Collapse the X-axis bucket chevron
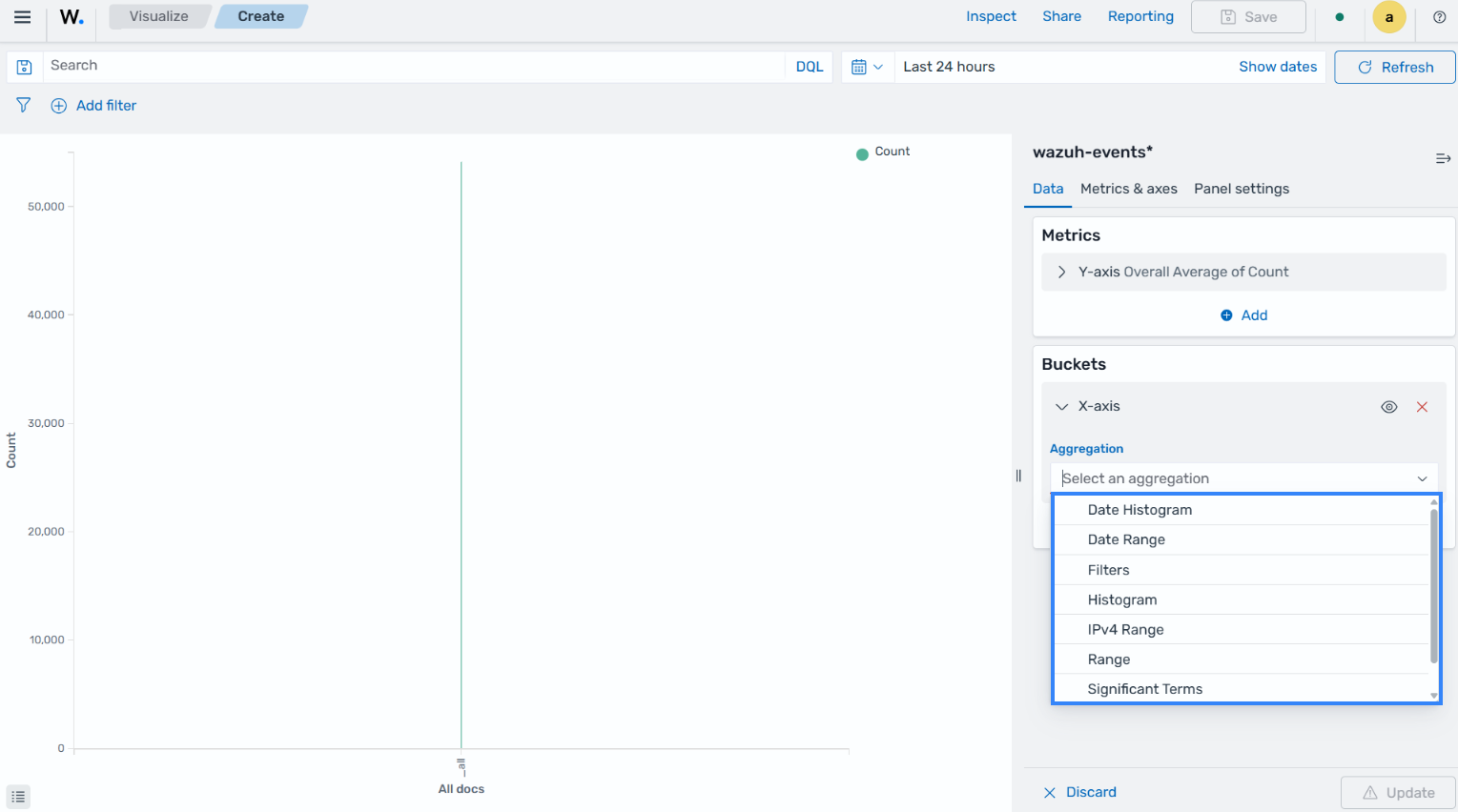The height and width of the screenshot is (812, 1458). pos(1061,407)
